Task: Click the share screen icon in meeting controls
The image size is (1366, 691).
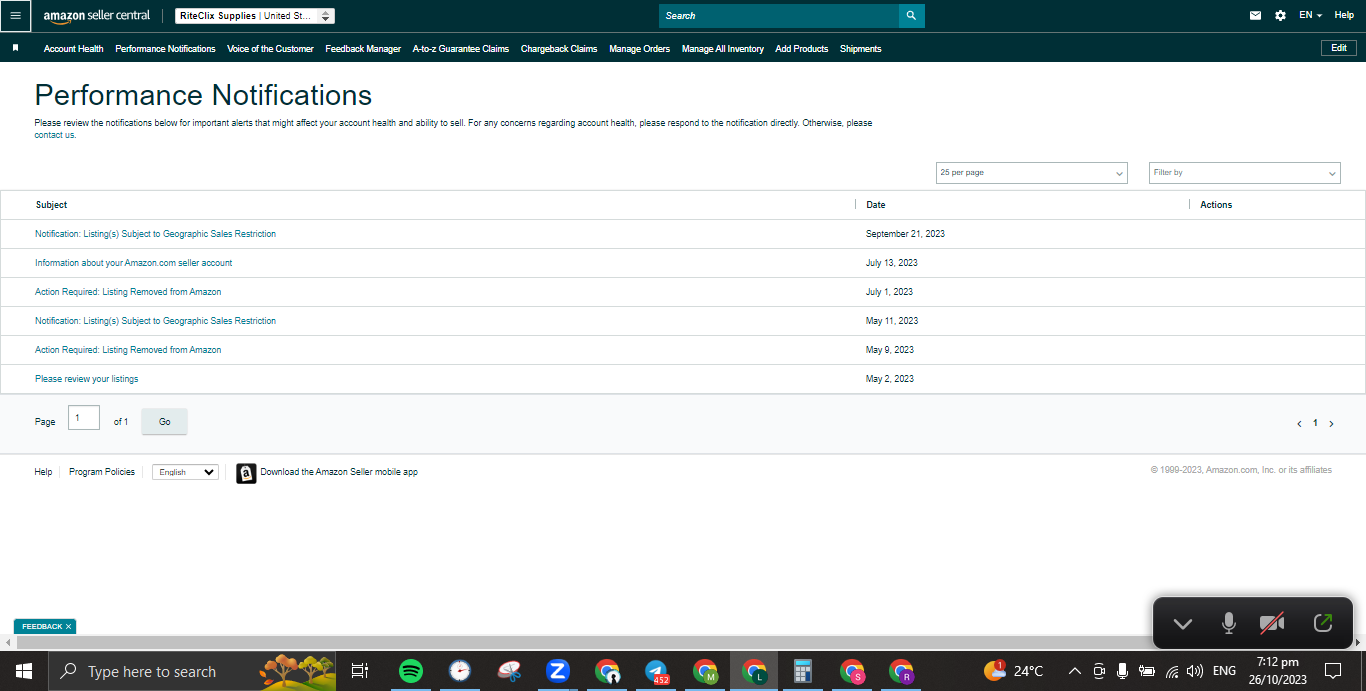Action: [x=1322, y=623]
